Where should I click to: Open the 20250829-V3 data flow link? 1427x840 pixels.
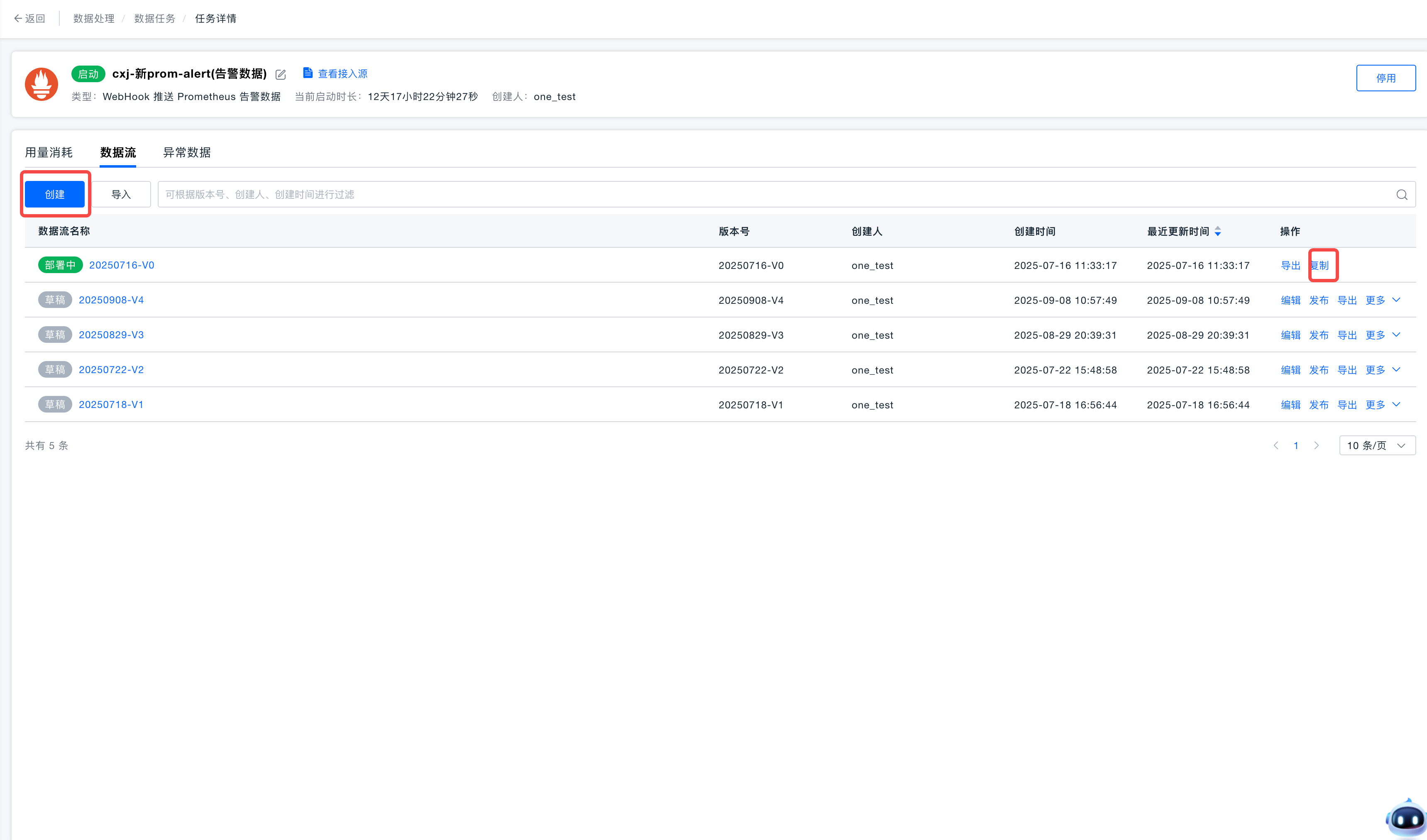coord(111,335)
